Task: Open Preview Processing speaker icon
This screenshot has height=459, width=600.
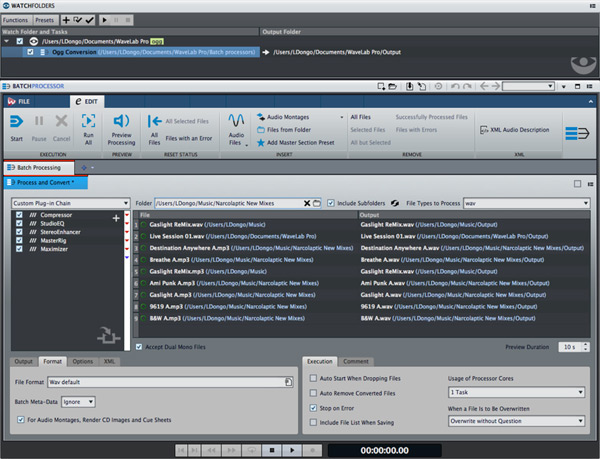Action: [x=121, y=121]
